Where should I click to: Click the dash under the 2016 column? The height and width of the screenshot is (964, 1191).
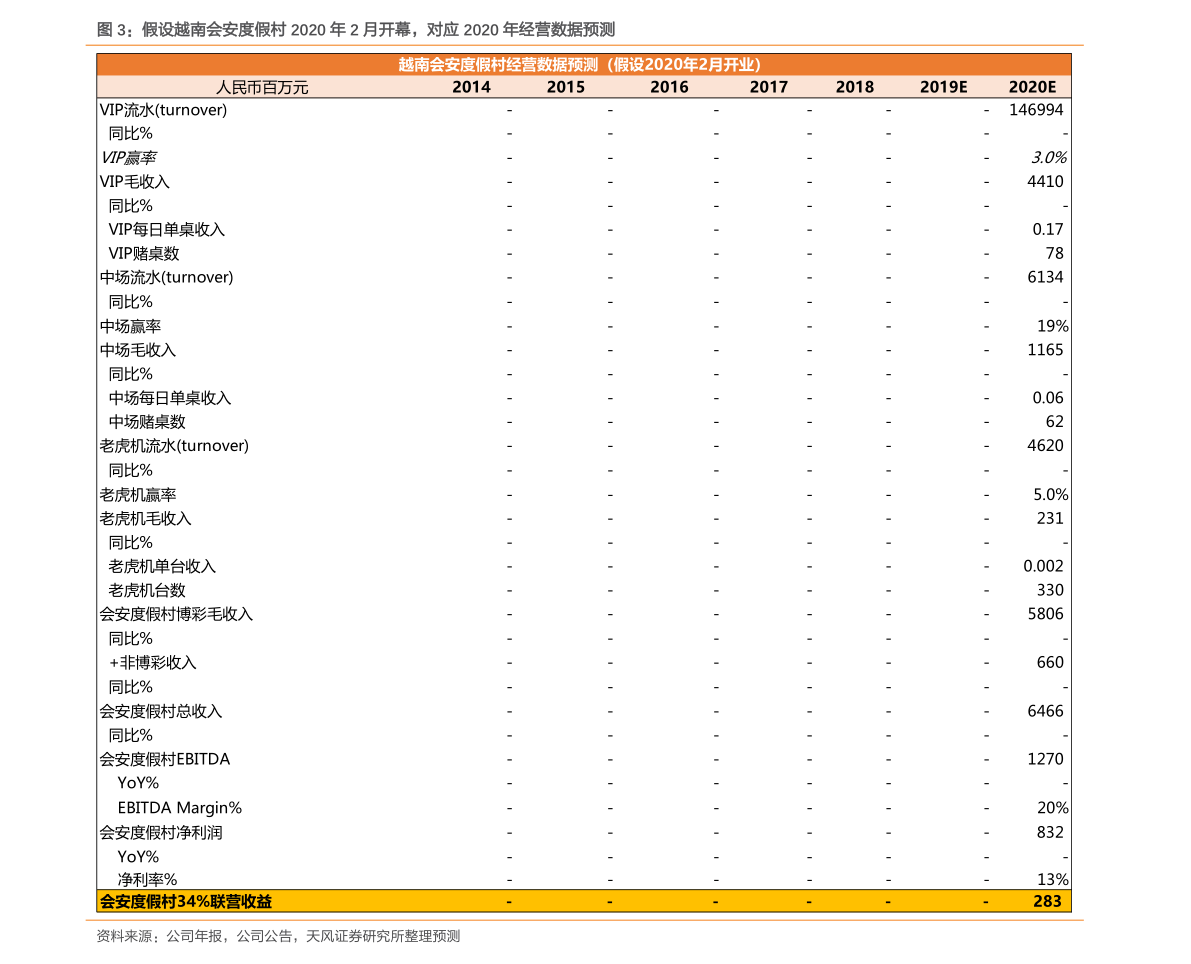click(715, 902)
